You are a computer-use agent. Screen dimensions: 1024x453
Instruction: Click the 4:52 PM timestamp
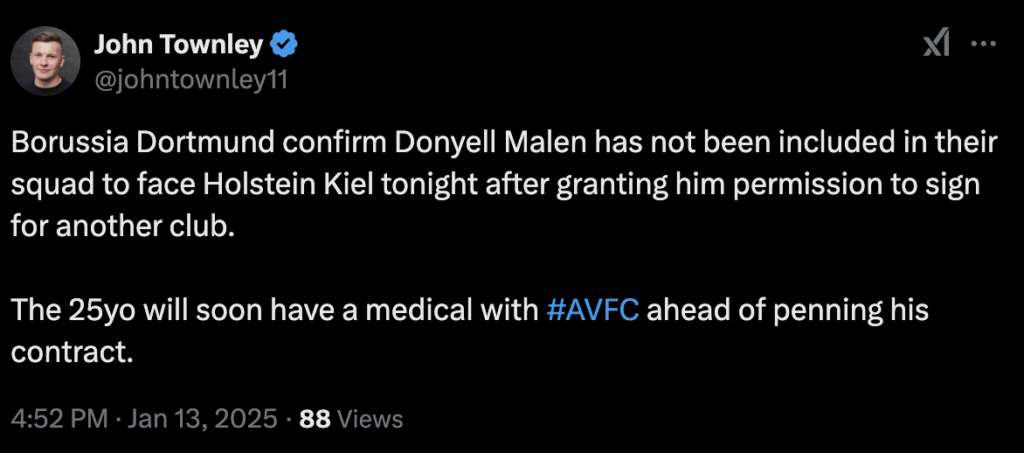tap(58, 418)
